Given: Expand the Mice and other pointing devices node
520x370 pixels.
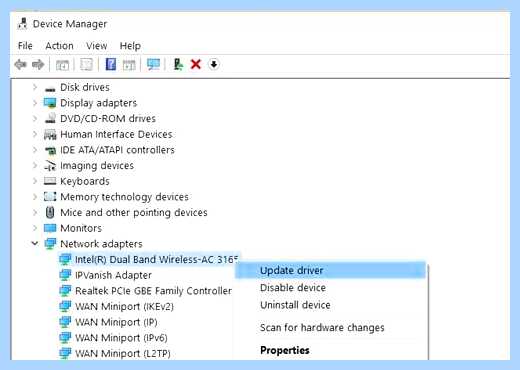Looking at the screenshot, I should point(35,212).
